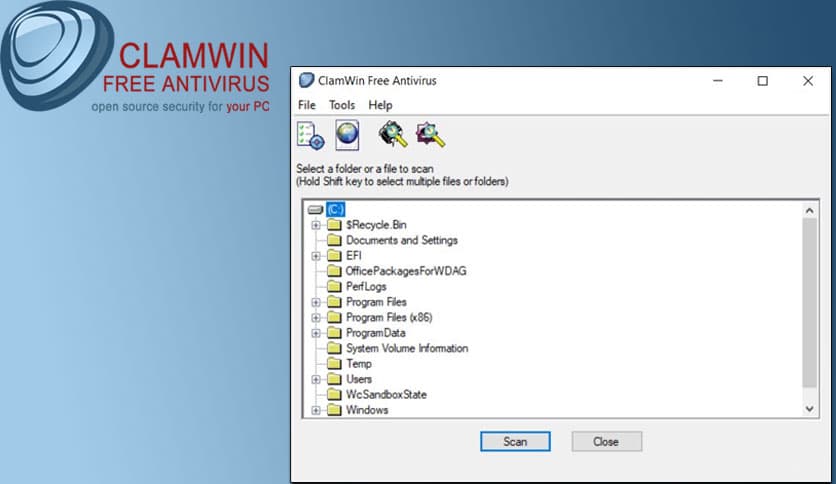Click the Program Files (x86) folder icon

point(334,317)
